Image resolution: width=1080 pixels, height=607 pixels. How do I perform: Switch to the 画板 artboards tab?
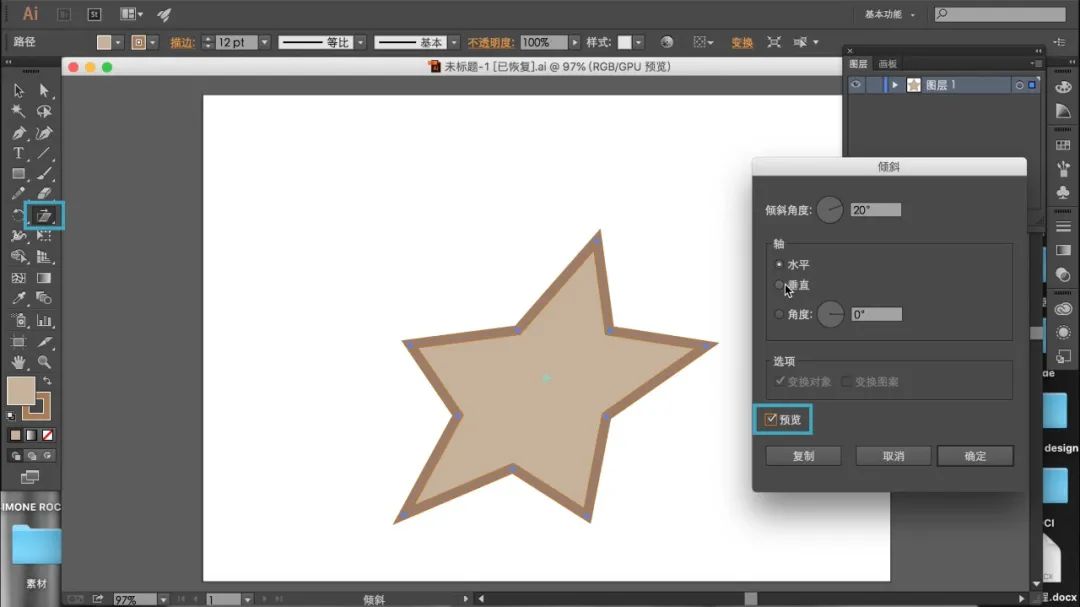(x=888, y=64)
